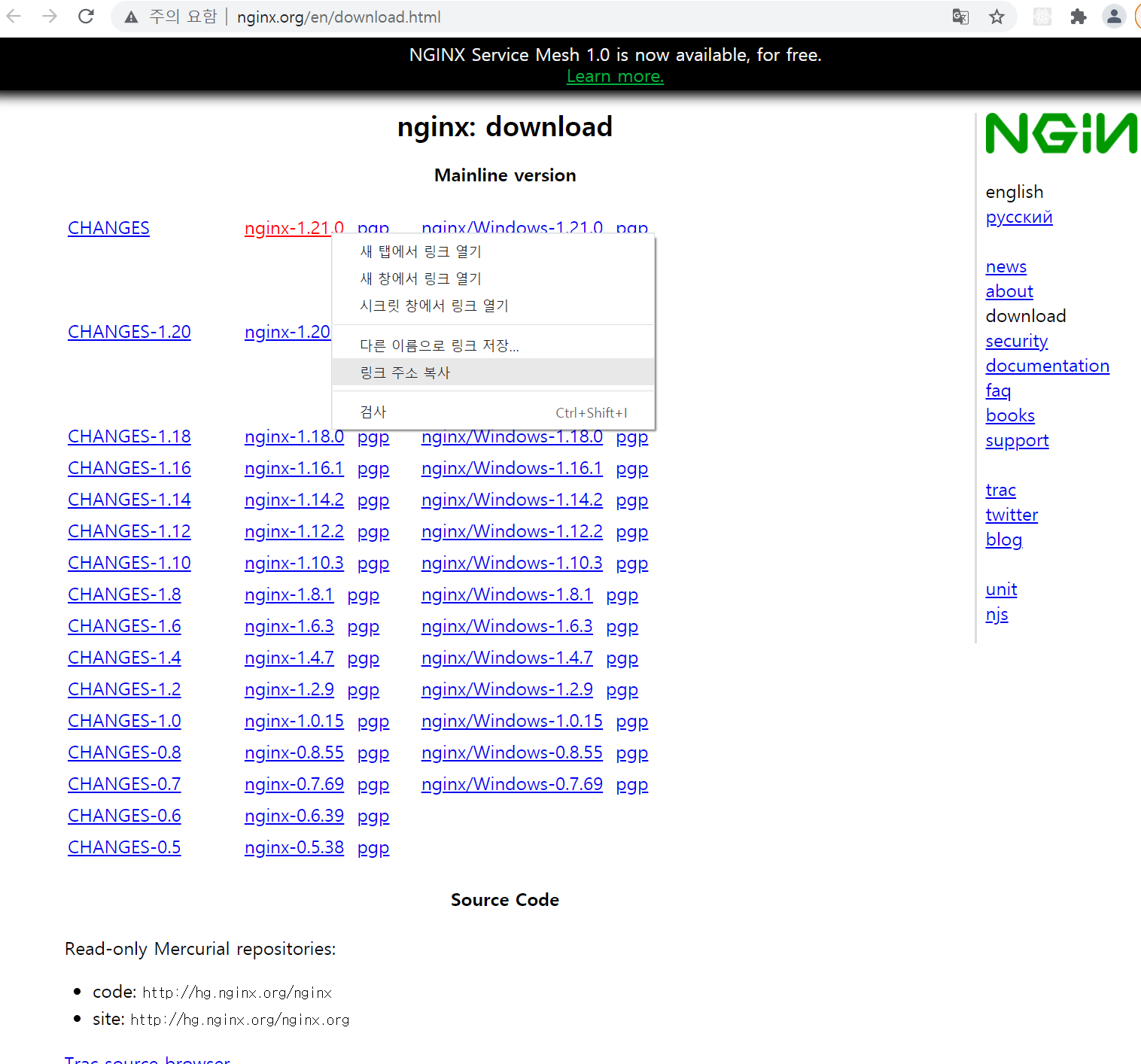Open the Extensions puzzle-piece icon

[x=1078, y=17]
